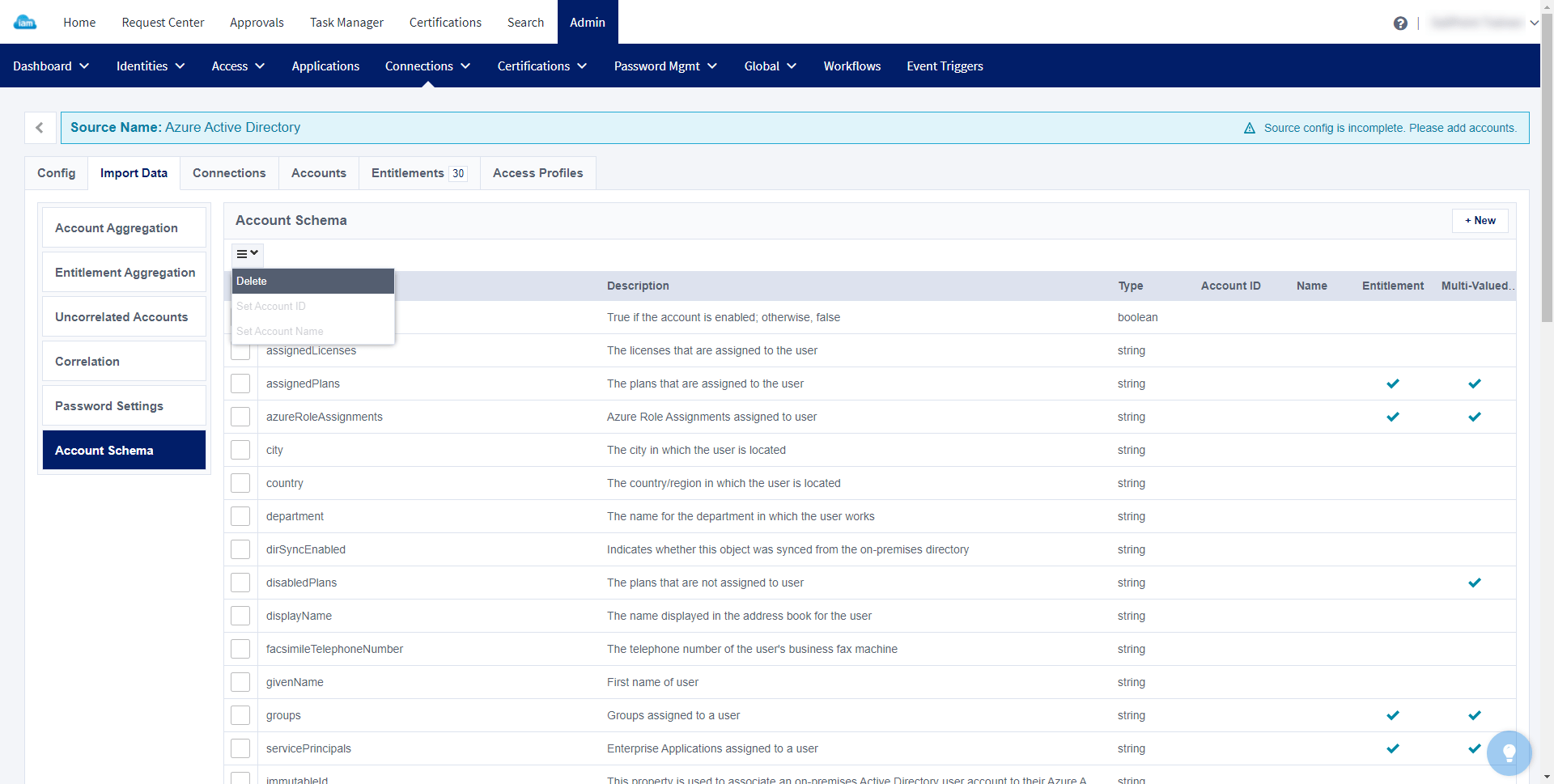This screenshot has height=784, width=1554.
Task: Open the Event Triggers page
Action: (x=945, y=66)
